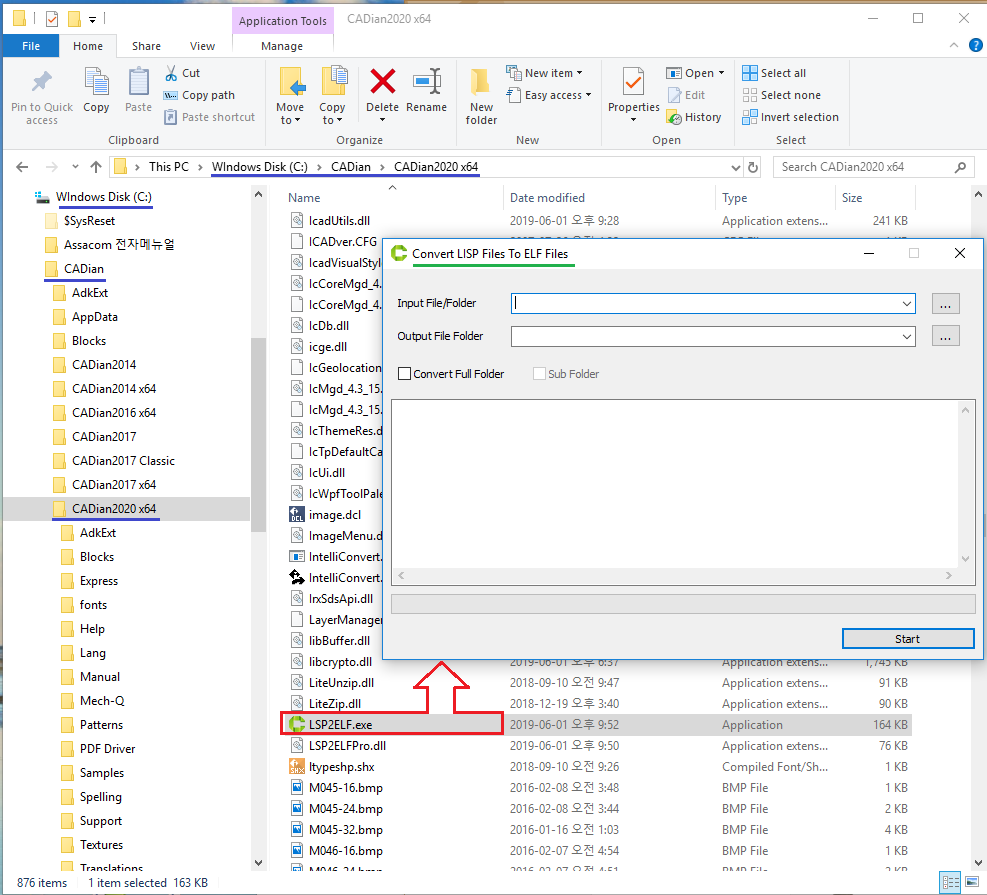987x895 pixels.
Task: Click the New folder icon
Action: click(481, 82)
